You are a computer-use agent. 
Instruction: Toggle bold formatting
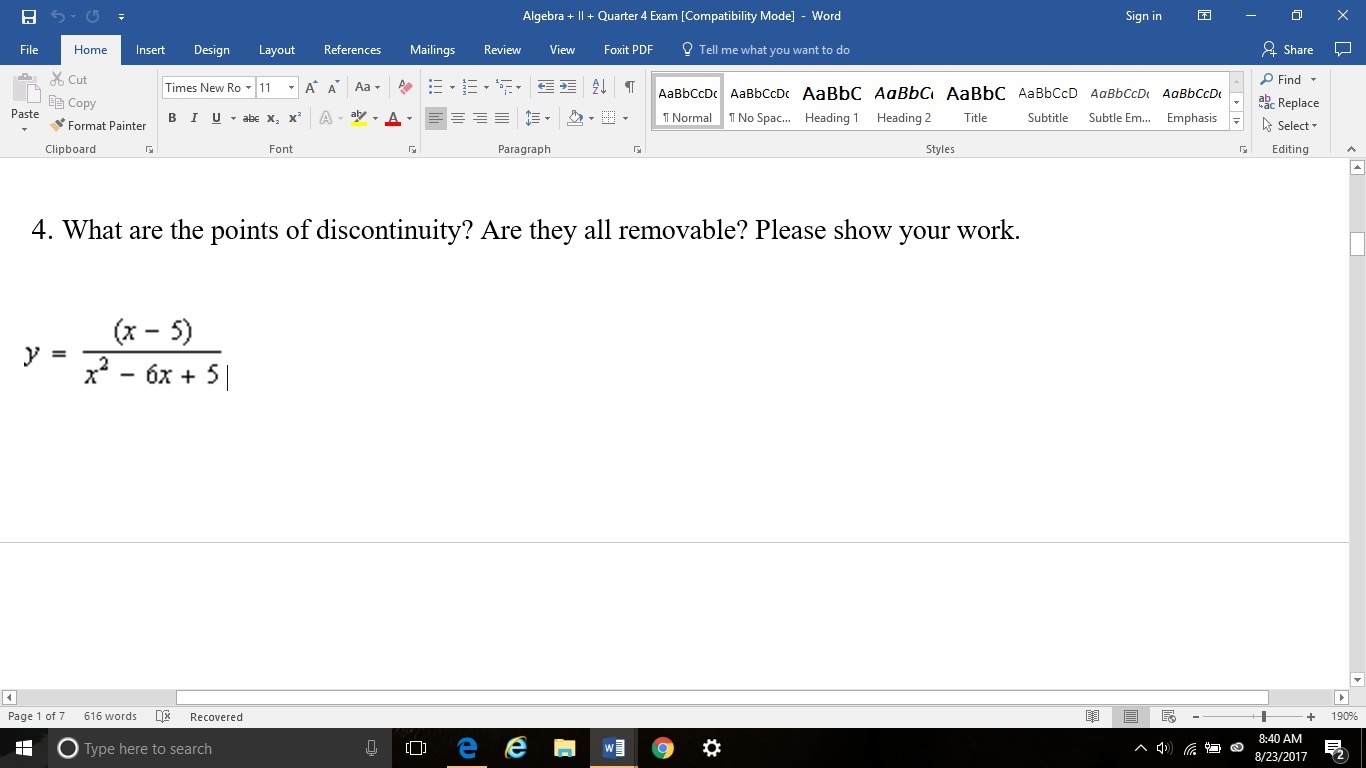172,118
